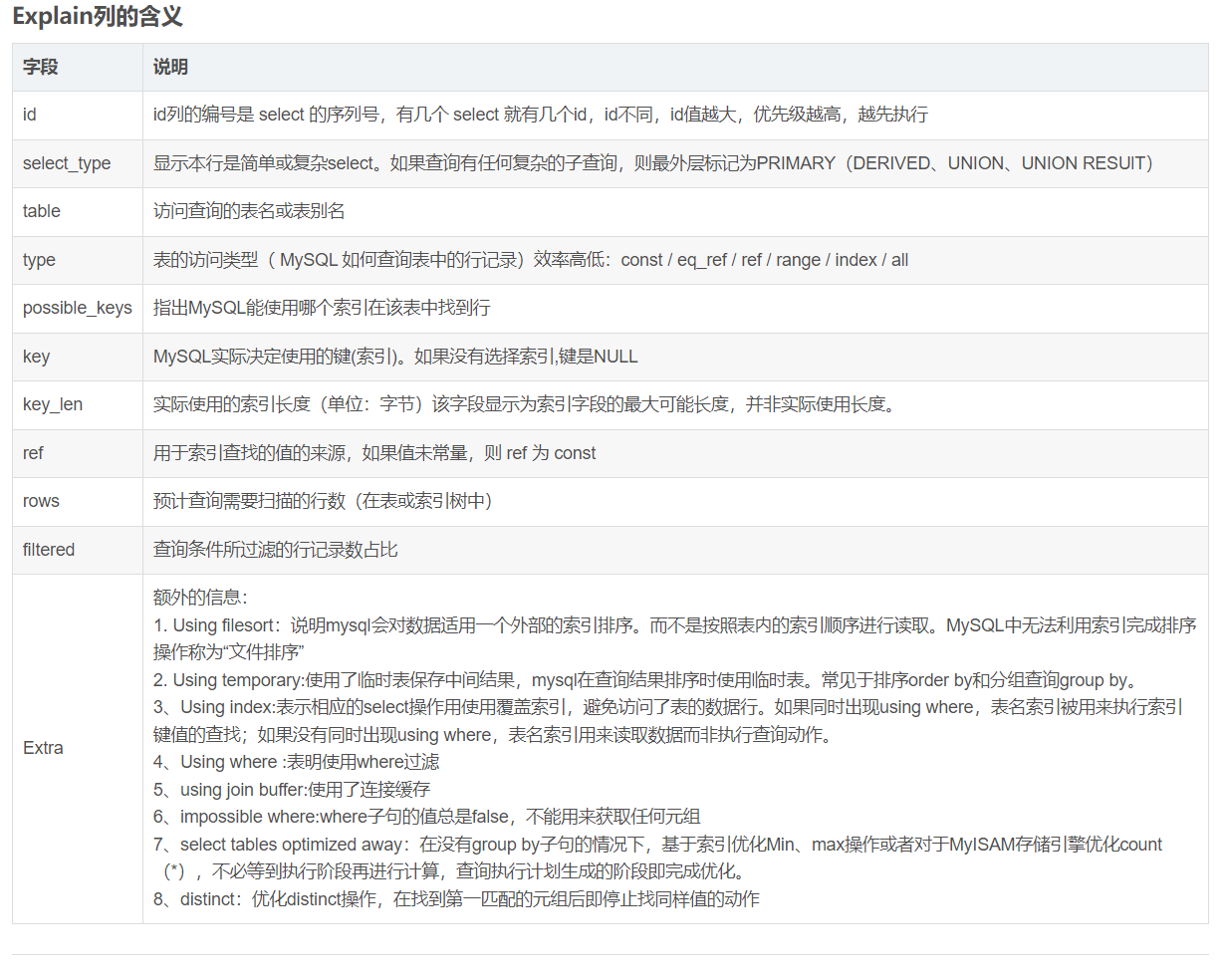Click the description saying '键是NULL'
Image resolution: width=1222 pixels, height=980 pixels.
[395, 357]
